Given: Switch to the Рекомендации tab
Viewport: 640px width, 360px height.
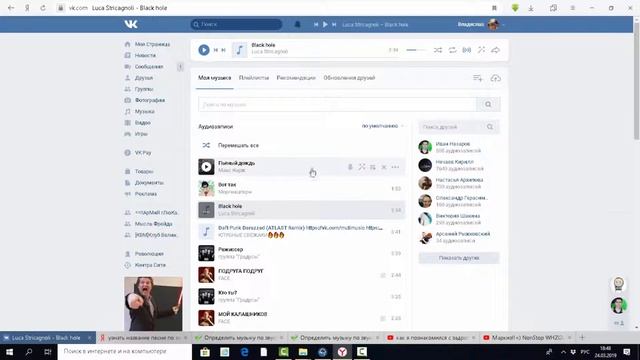Looking at the screenshot, I should click(x=296, y=78).
